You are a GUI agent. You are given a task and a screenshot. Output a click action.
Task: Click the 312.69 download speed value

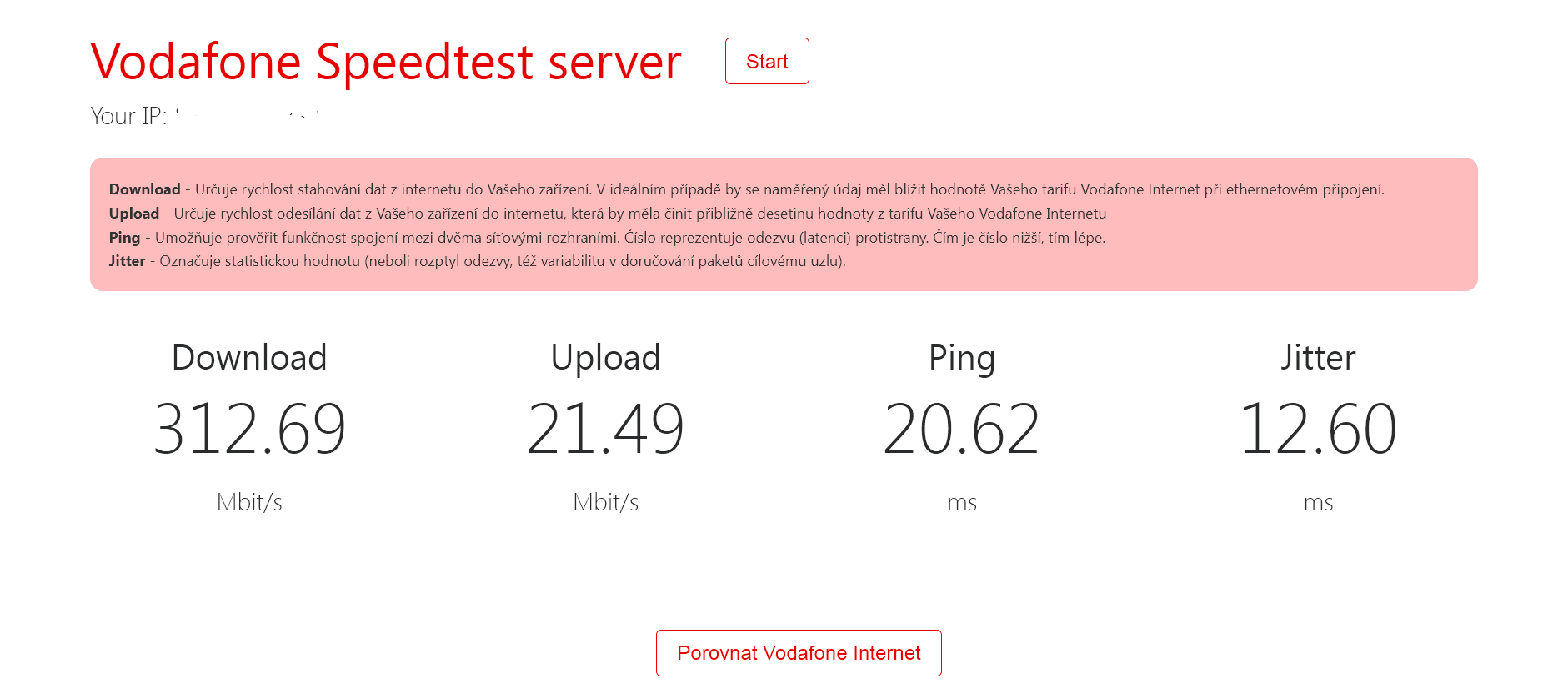click(x=249, y=429)
